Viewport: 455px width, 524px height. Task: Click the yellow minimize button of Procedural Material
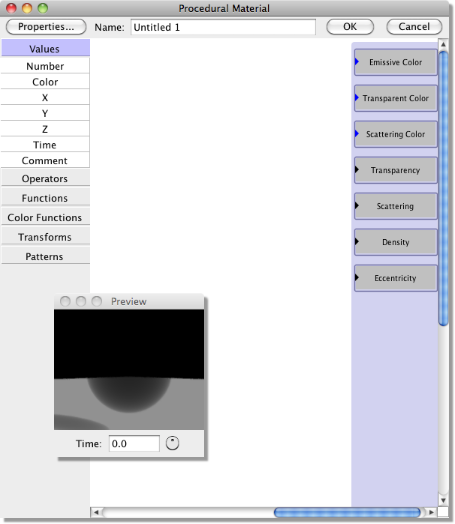pos(27,8)
